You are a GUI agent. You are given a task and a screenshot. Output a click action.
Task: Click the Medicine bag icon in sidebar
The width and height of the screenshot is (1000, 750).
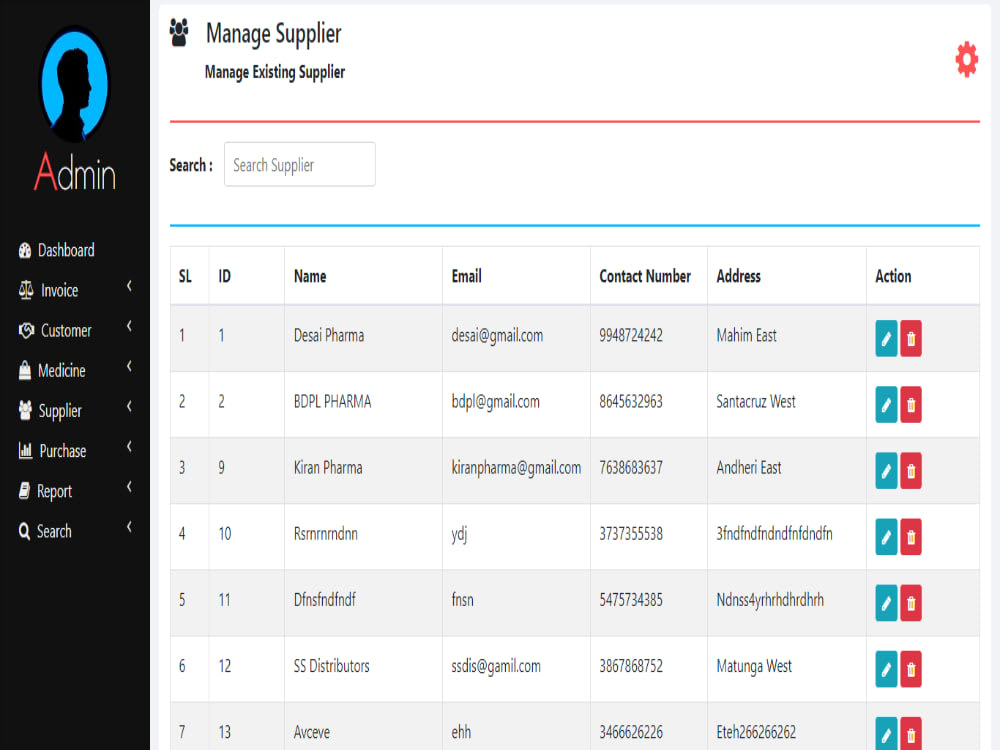25,371
